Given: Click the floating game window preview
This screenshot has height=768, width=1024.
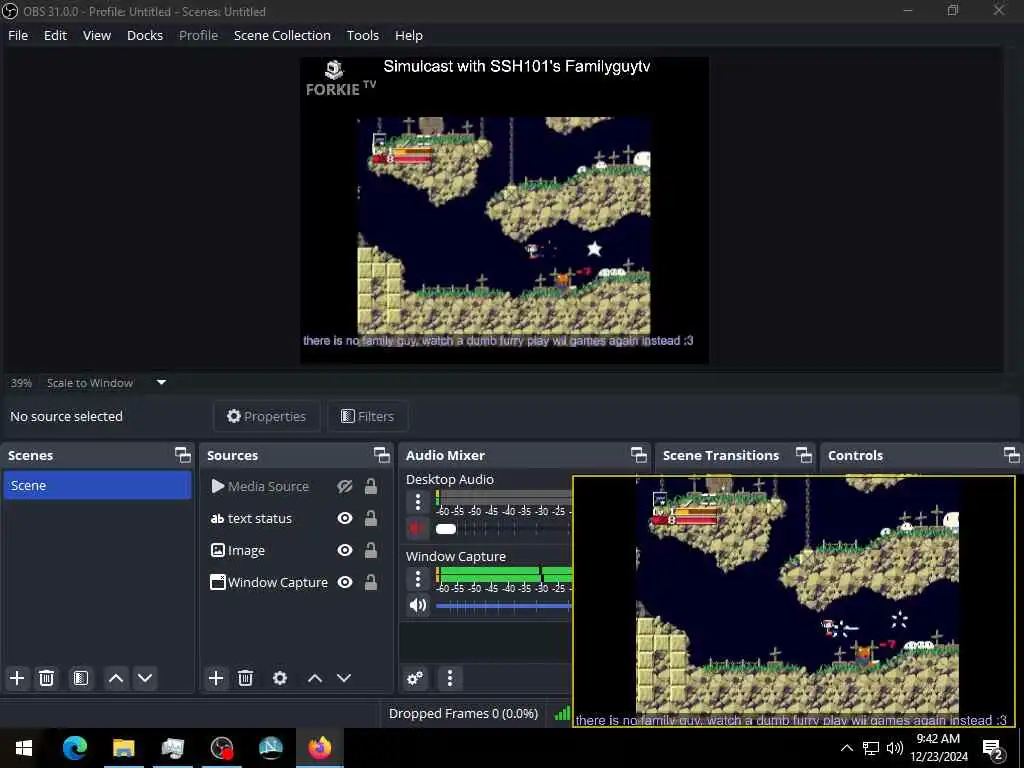Looking at the screenshot, I should [x=794, y=601].
